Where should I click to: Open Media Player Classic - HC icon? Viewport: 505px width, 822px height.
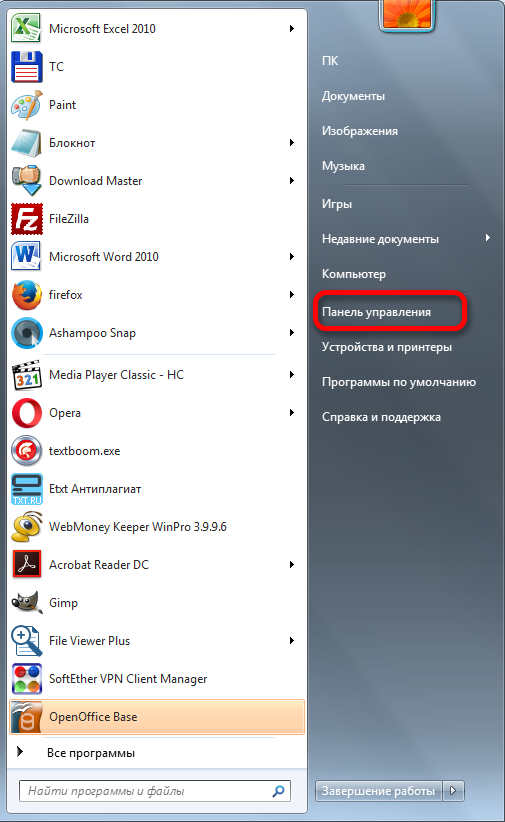pos(26,375)
